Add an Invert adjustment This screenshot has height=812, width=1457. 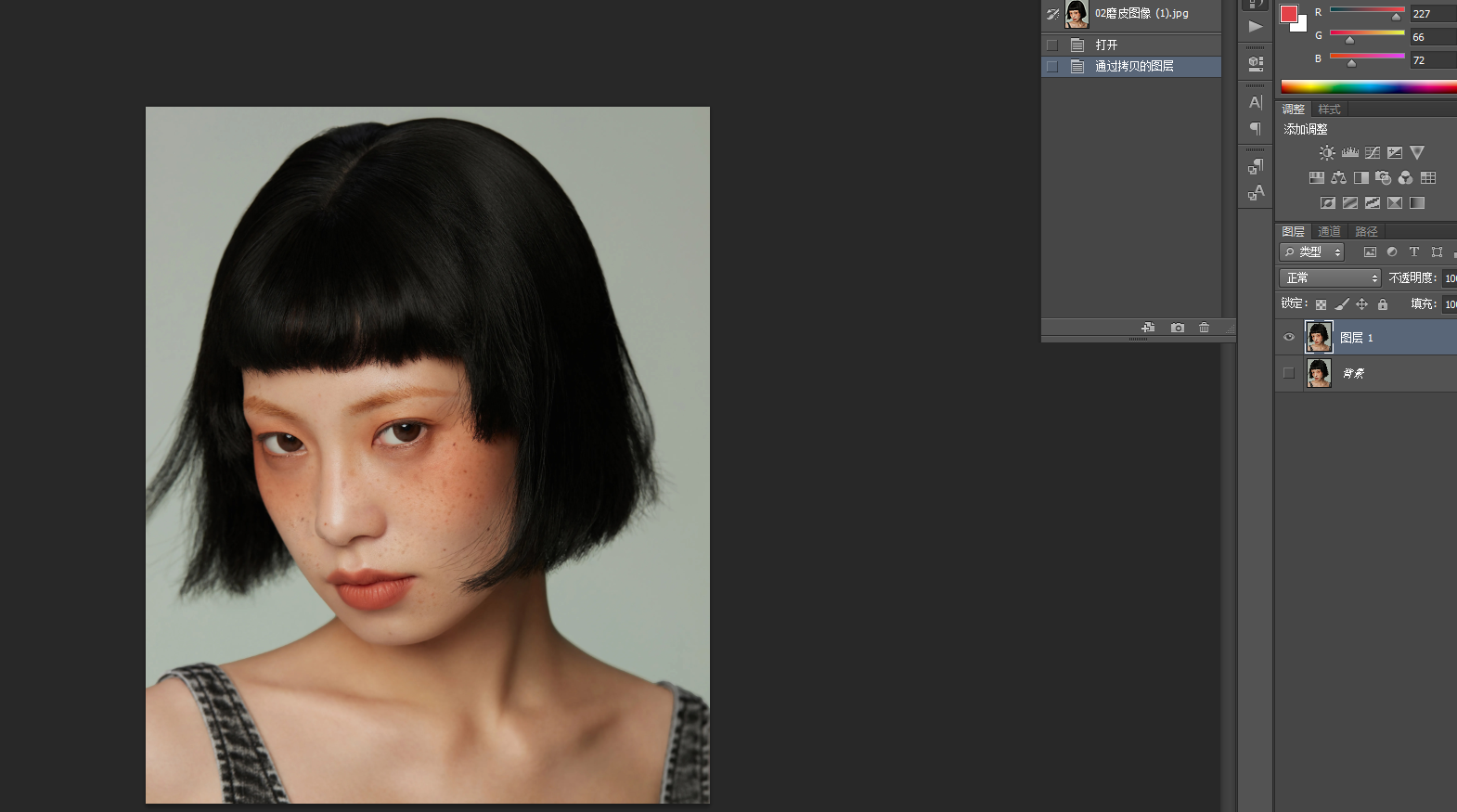[x=1328, y=203]
